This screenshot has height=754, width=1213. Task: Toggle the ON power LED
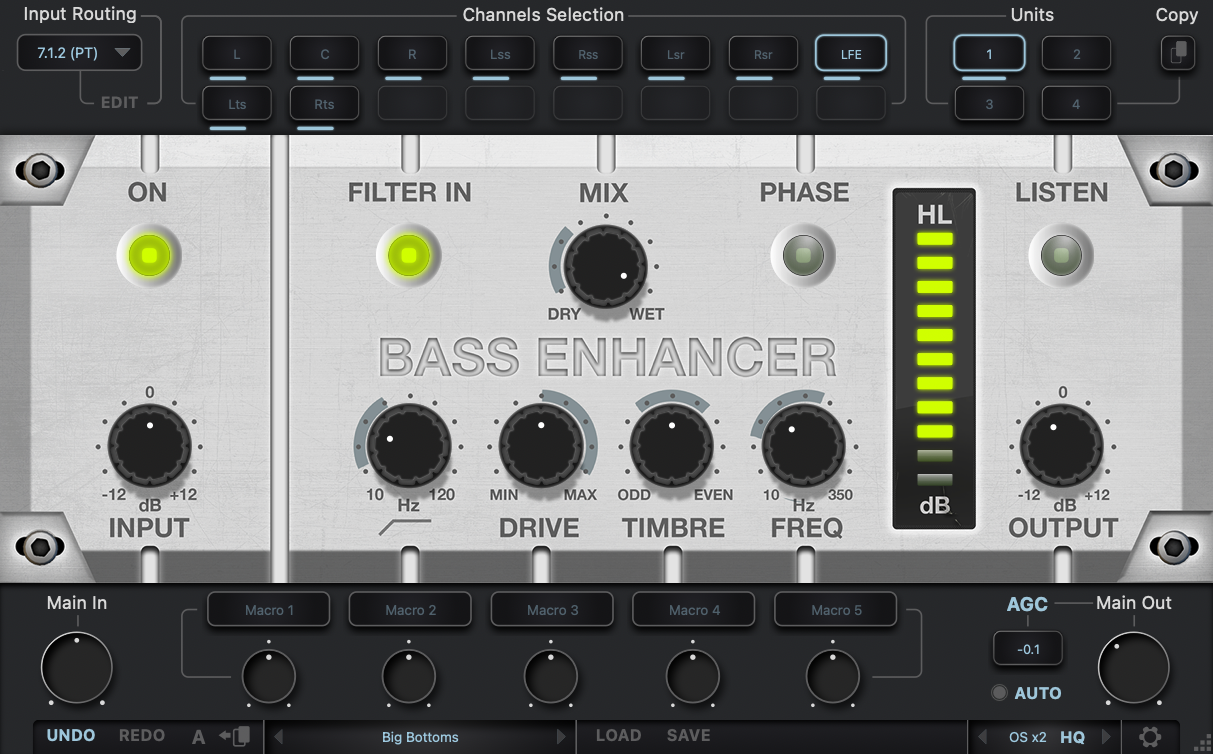[x=149, y=256]
